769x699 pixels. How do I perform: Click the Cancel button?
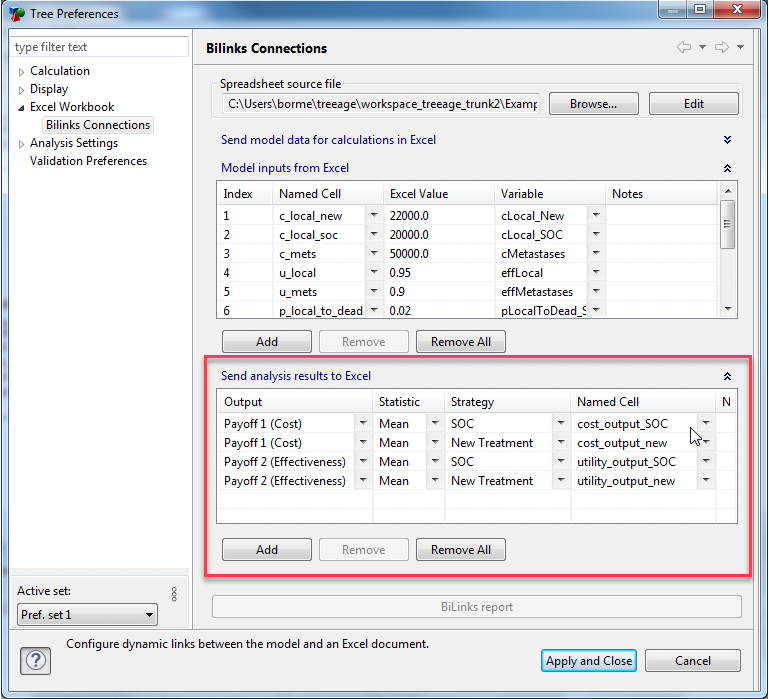click(692, 661)
